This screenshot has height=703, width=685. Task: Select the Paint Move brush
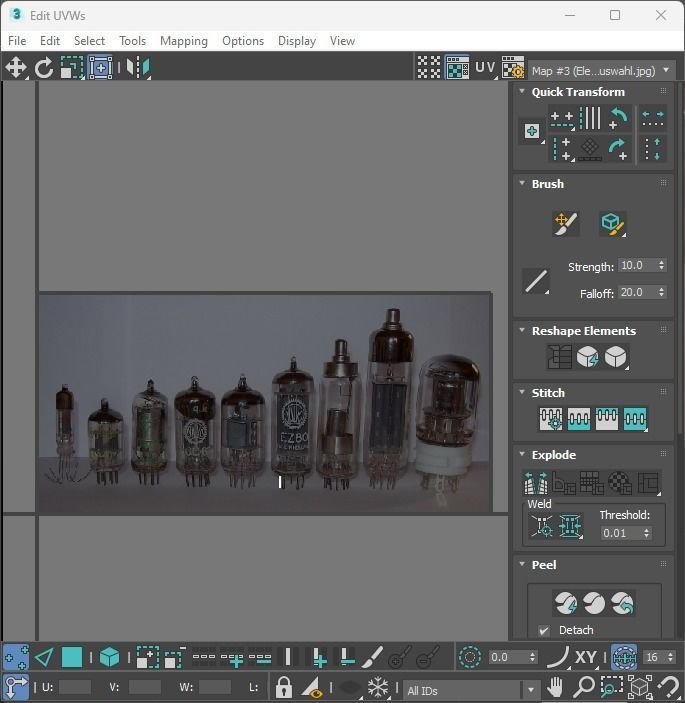[566, 224]
